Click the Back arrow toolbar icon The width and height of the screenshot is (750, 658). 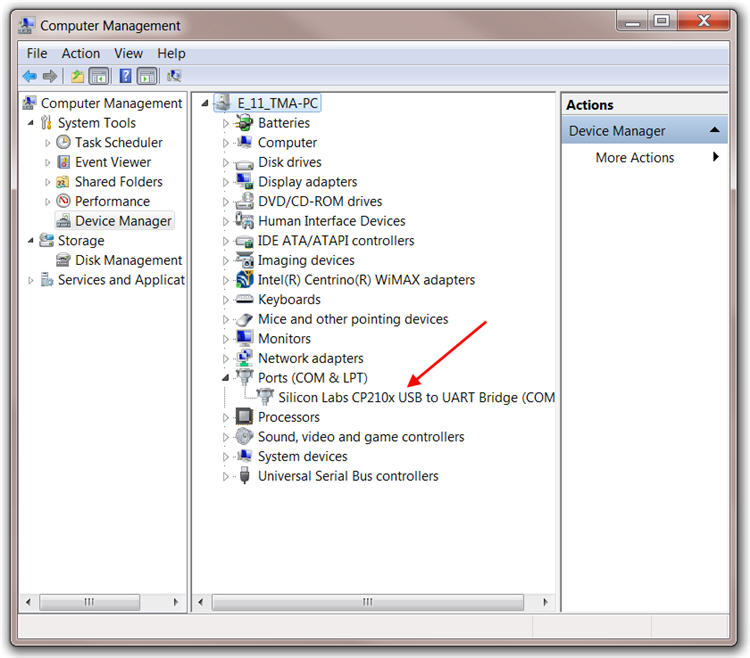click(x=30, y=76)
